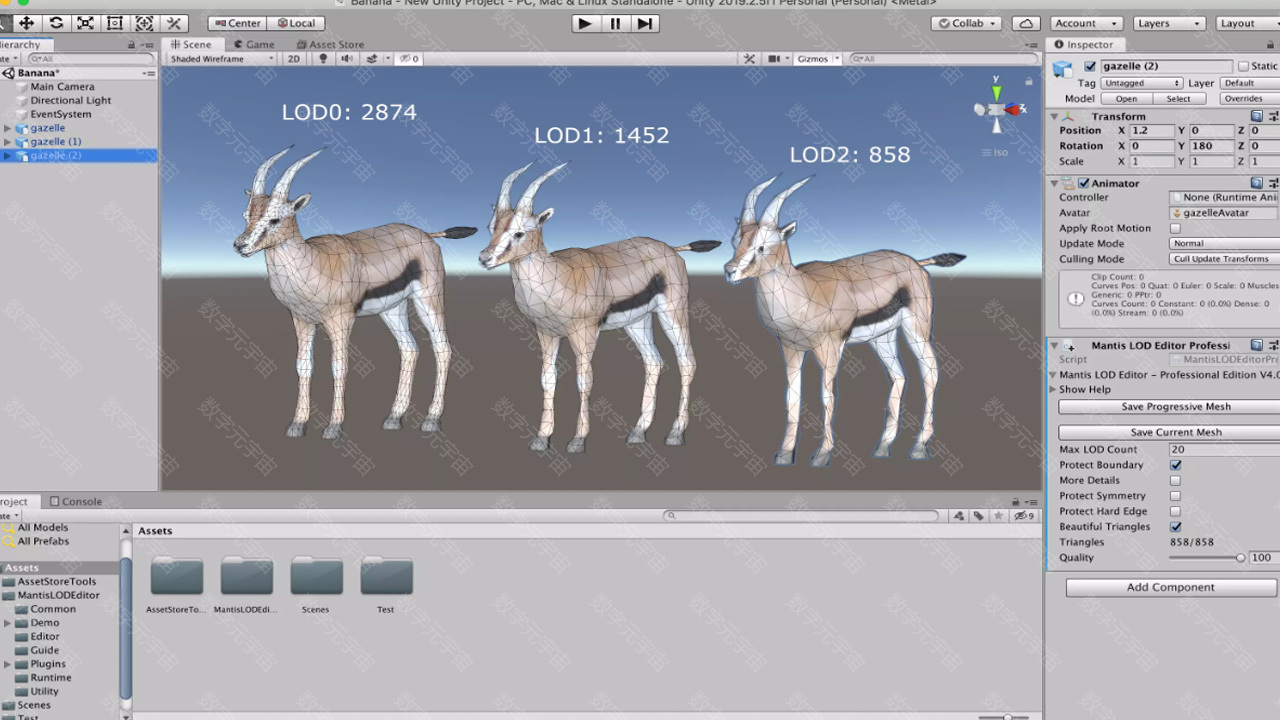Select the Move tool in toolbar

point(26,23)
